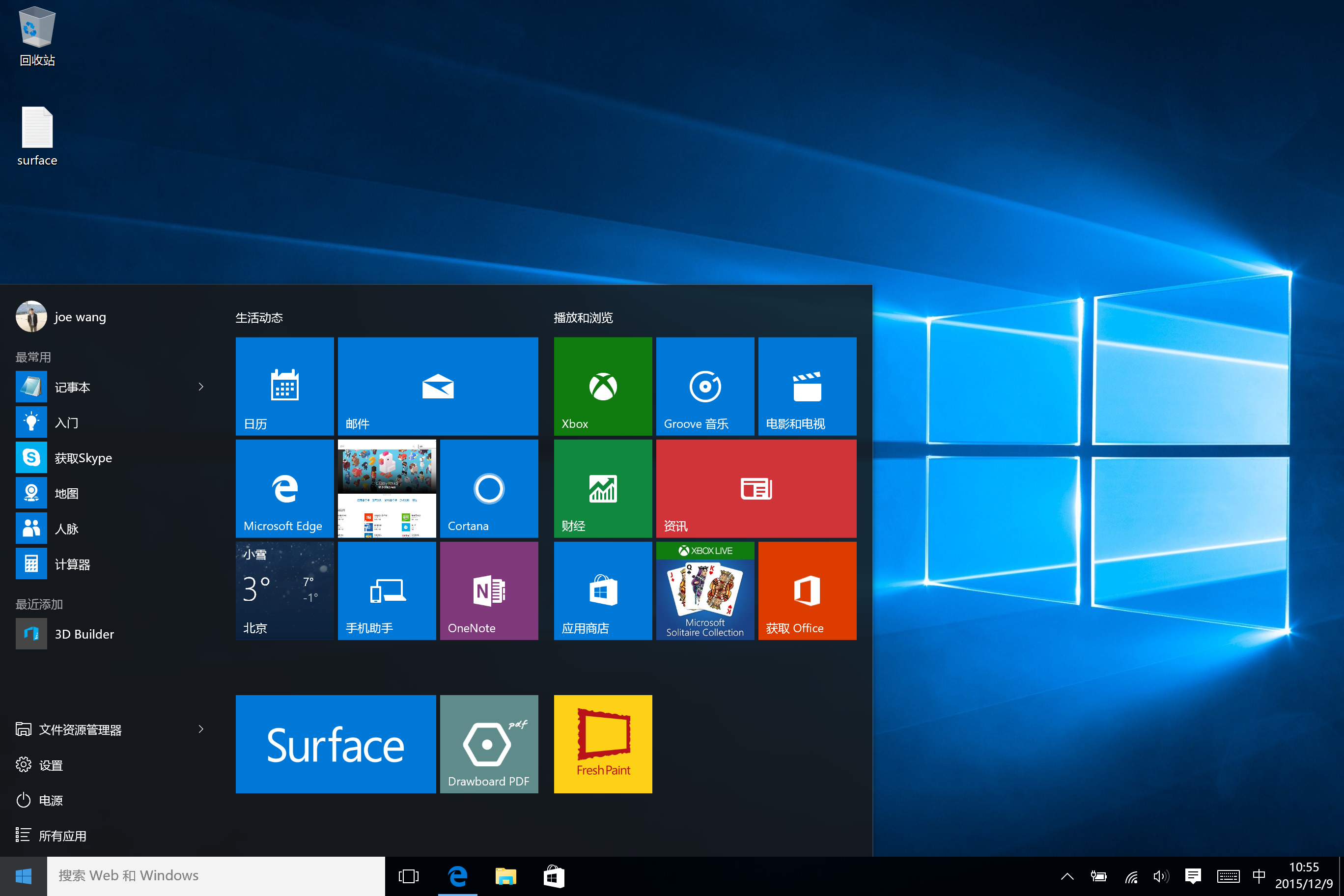
Task: Open File Explorer from the taskbar
Action: 505,875
